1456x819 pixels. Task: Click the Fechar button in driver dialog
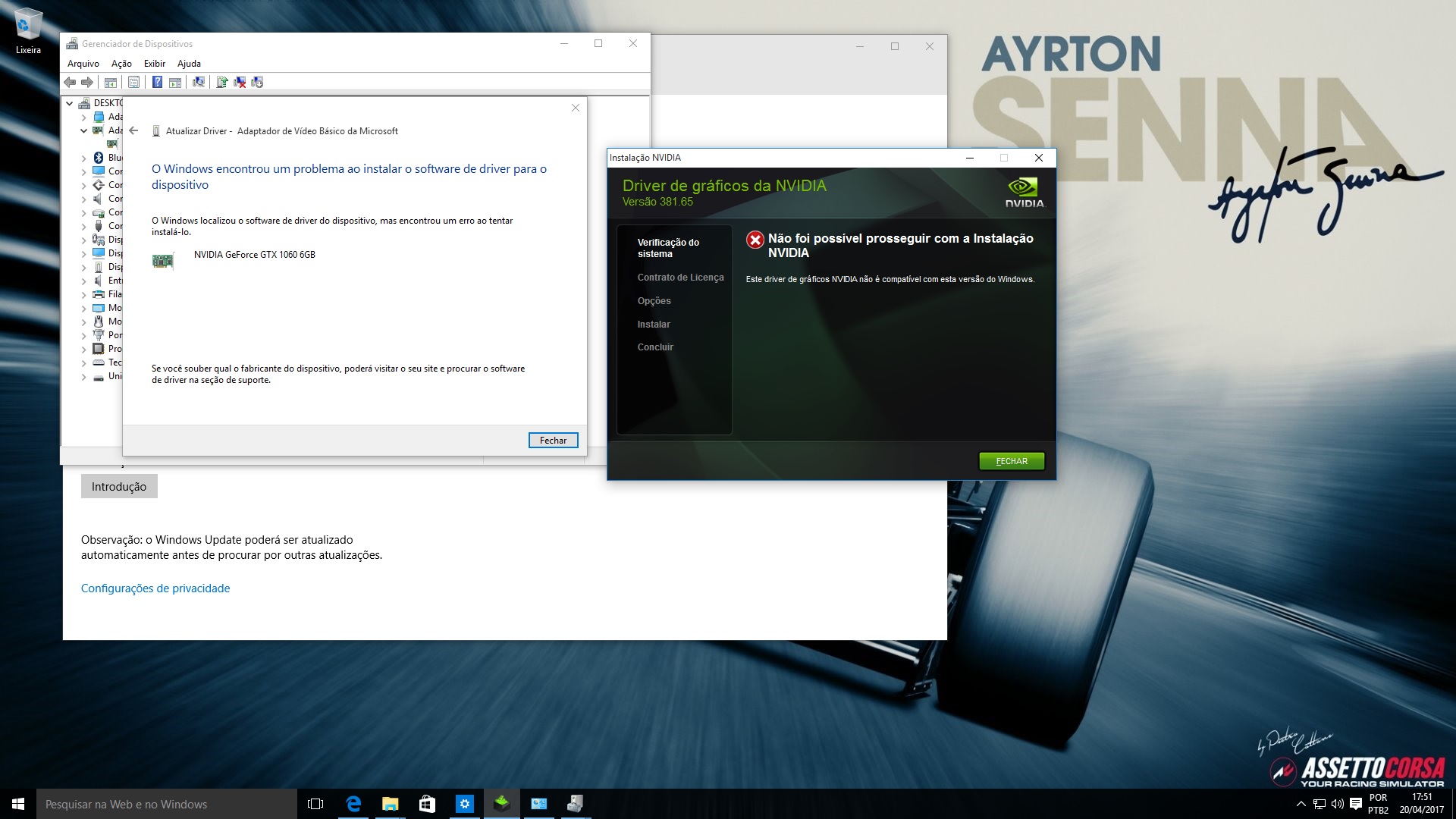tap(553, 441)
